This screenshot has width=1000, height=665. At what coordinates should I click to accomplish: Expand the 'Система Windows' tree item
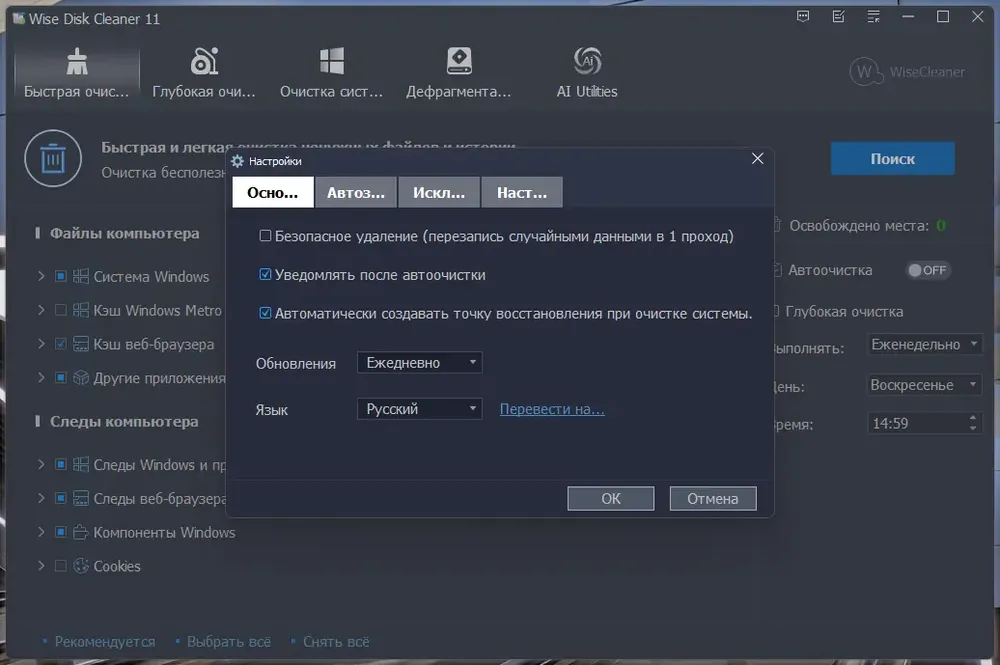(41, 277)
